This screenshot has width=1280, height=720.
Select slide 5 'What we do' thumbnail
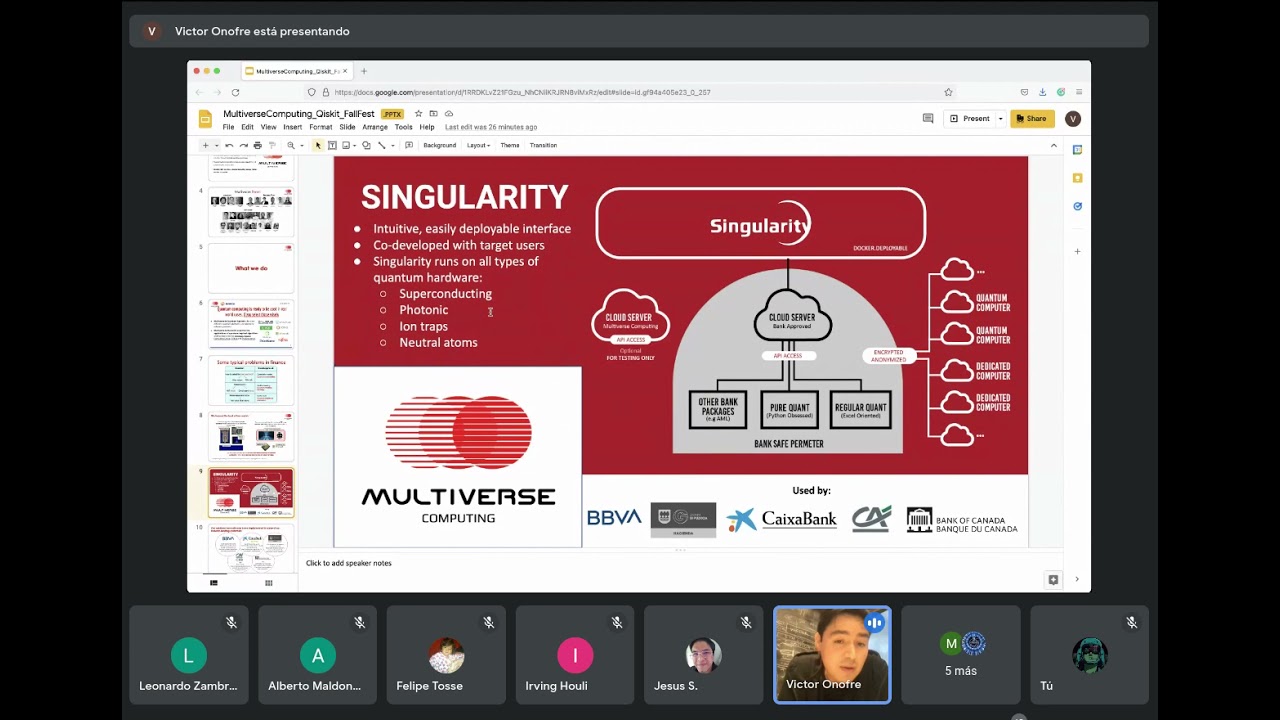[x=251, y=268]
